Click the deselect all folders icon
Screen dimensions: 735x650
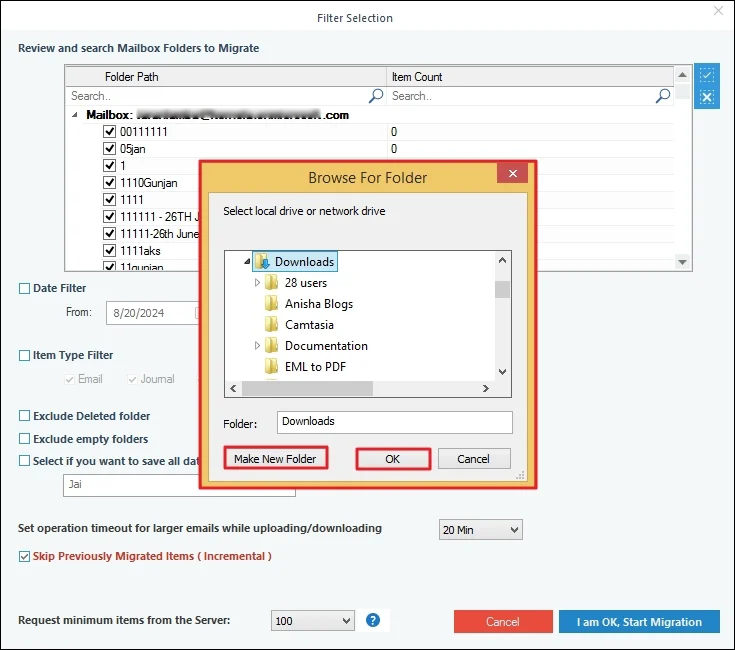pos(707,97)
